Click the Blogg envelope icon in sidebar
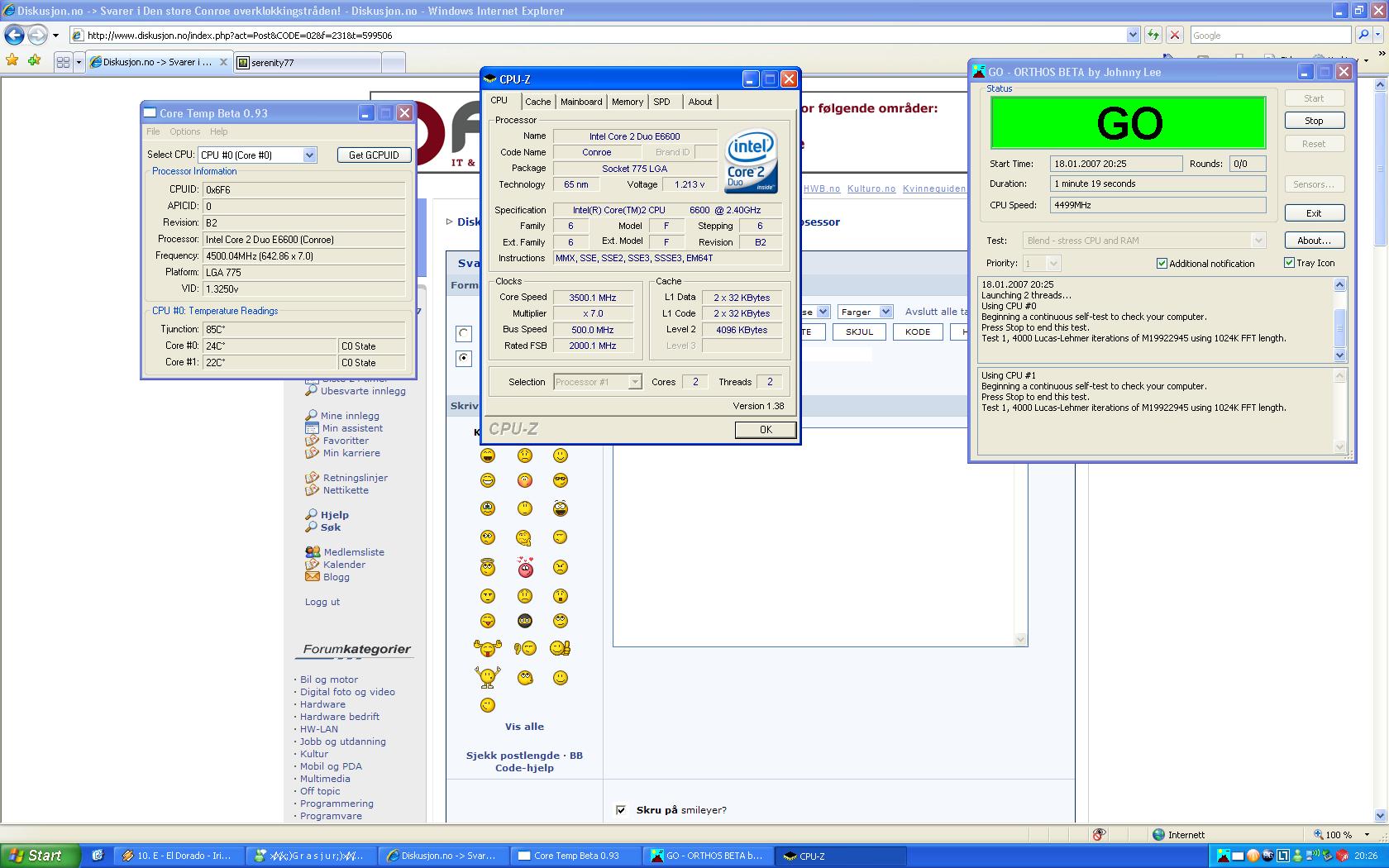Image resolution: width=1389 pixels, height=868 pixels. point(312,577)
